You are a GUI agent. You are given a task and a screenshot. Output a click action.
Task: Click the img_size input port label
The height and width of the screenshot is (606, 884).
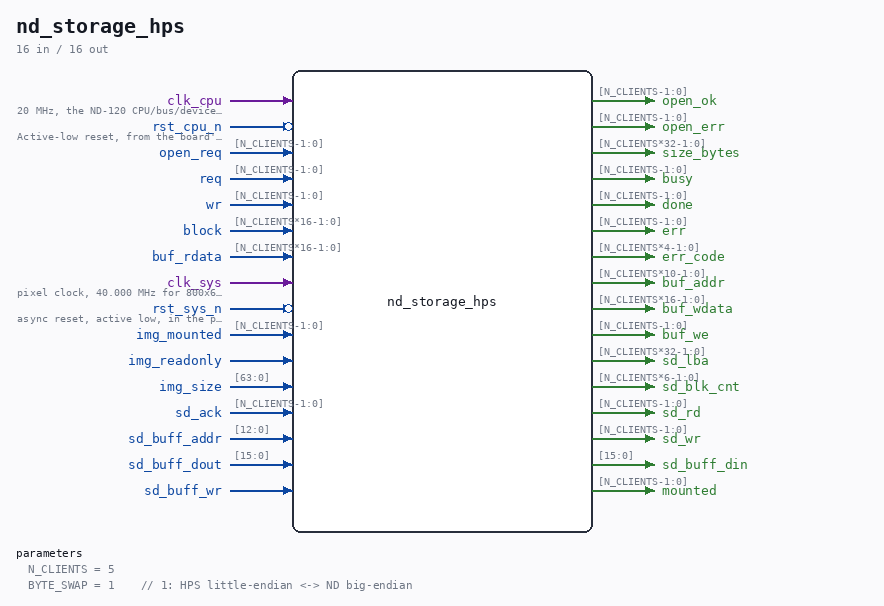[x=191, y=387]
